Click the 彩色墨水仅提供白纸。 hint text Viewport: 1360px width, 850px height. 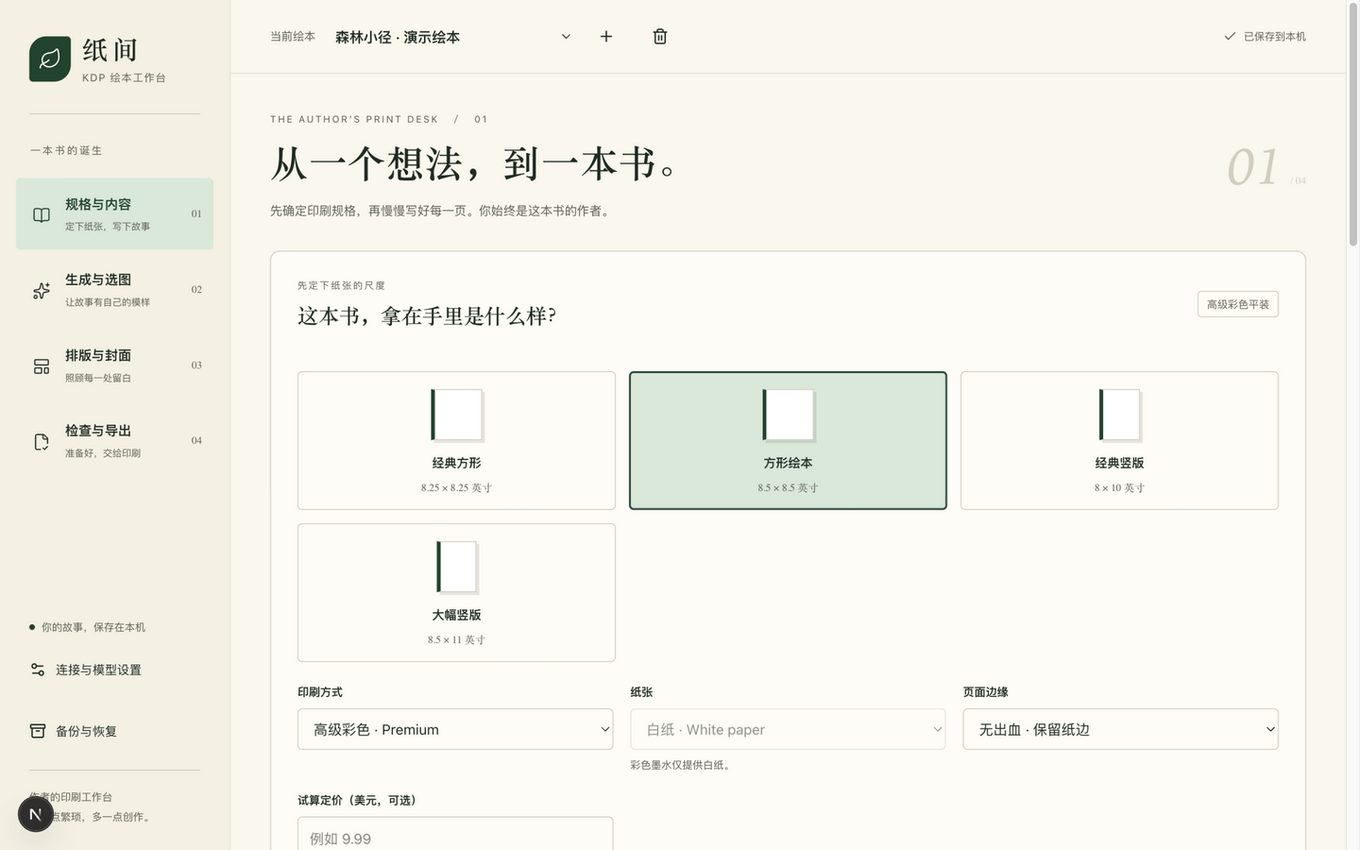coord(681,765)
